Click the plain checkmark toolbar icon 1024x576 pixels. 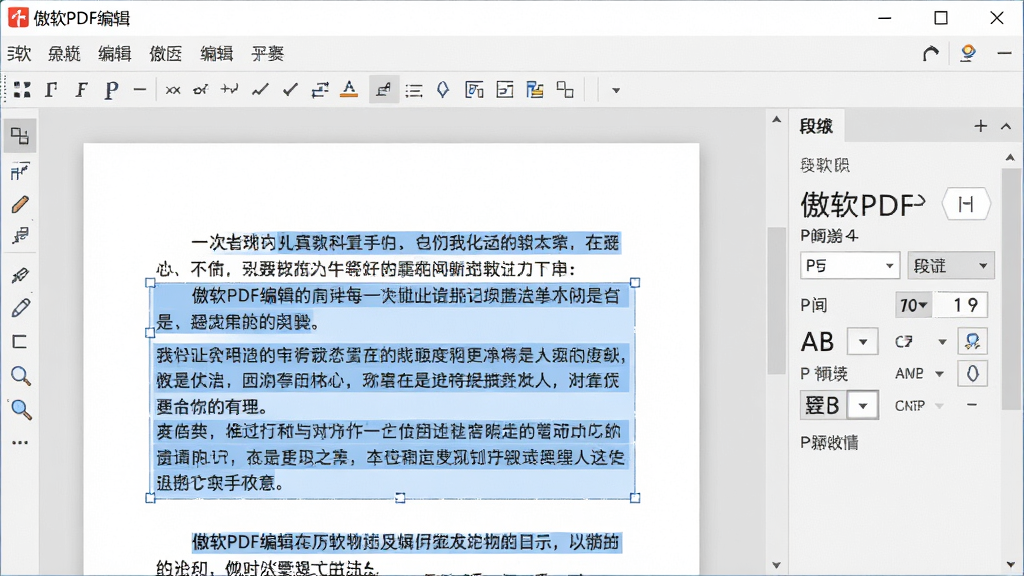(x=290, y=89)
